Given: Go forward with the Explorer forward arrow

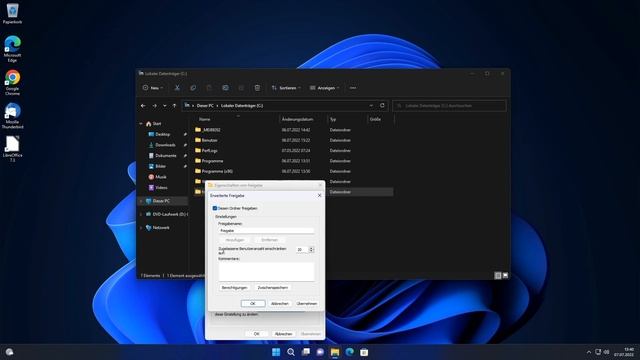Looking at the screenshot, I should coord(154,106).
